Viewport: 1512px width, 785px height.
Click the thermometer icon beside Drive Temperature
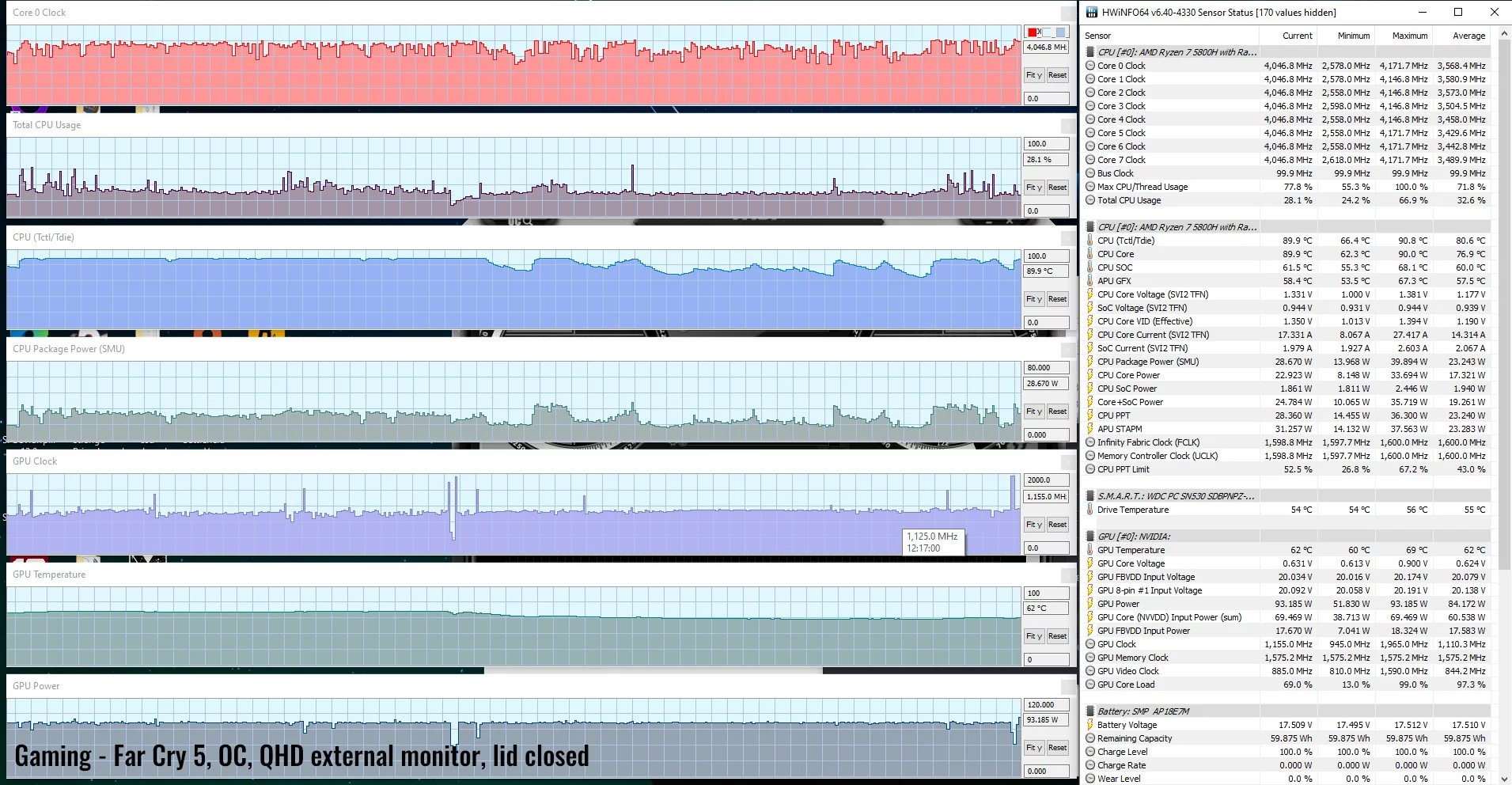click(x=1090, y=510)
